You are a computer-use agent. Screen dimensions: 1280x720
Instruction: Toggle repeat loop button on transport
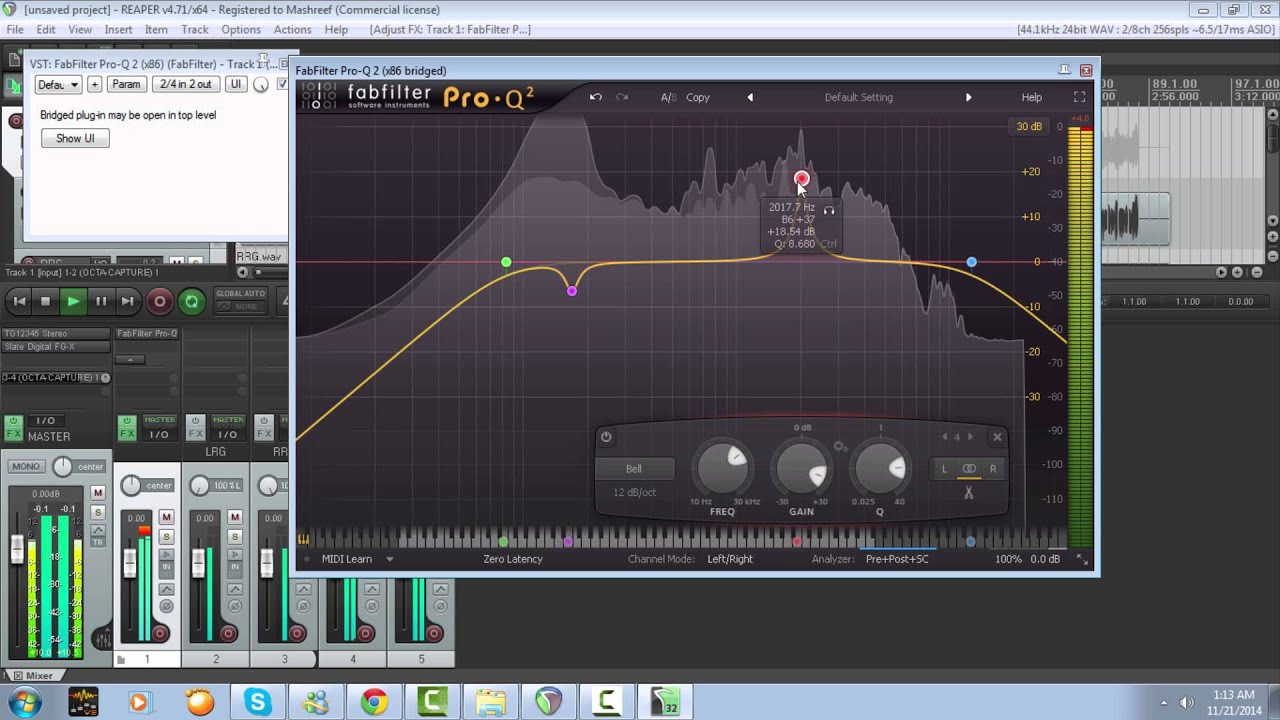tap(191, 301)
